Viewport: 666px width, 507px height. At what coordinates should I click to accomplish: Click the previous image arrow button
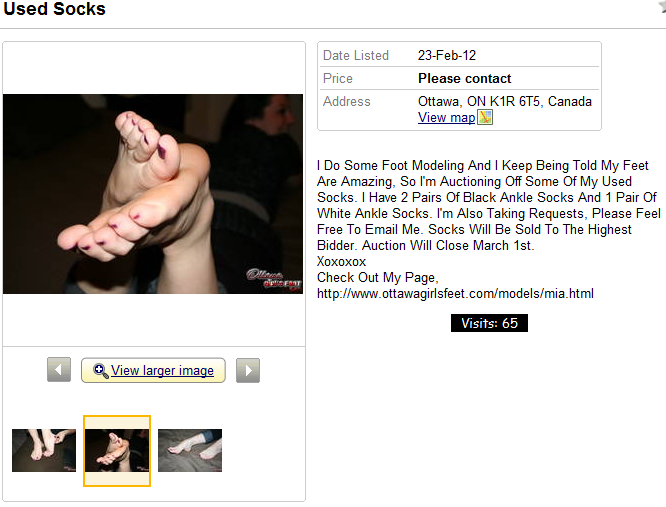point(59,370)
